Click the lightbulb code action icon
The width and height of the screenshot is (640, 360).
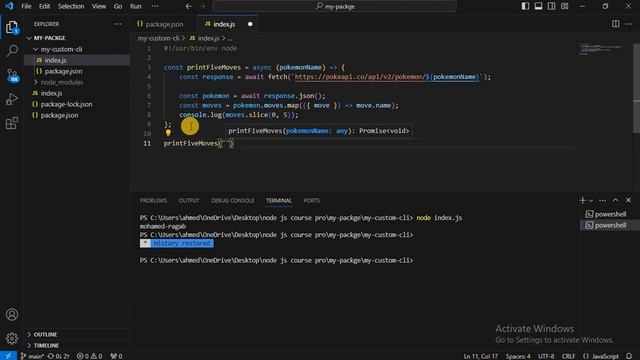click(x=168, y=132)
